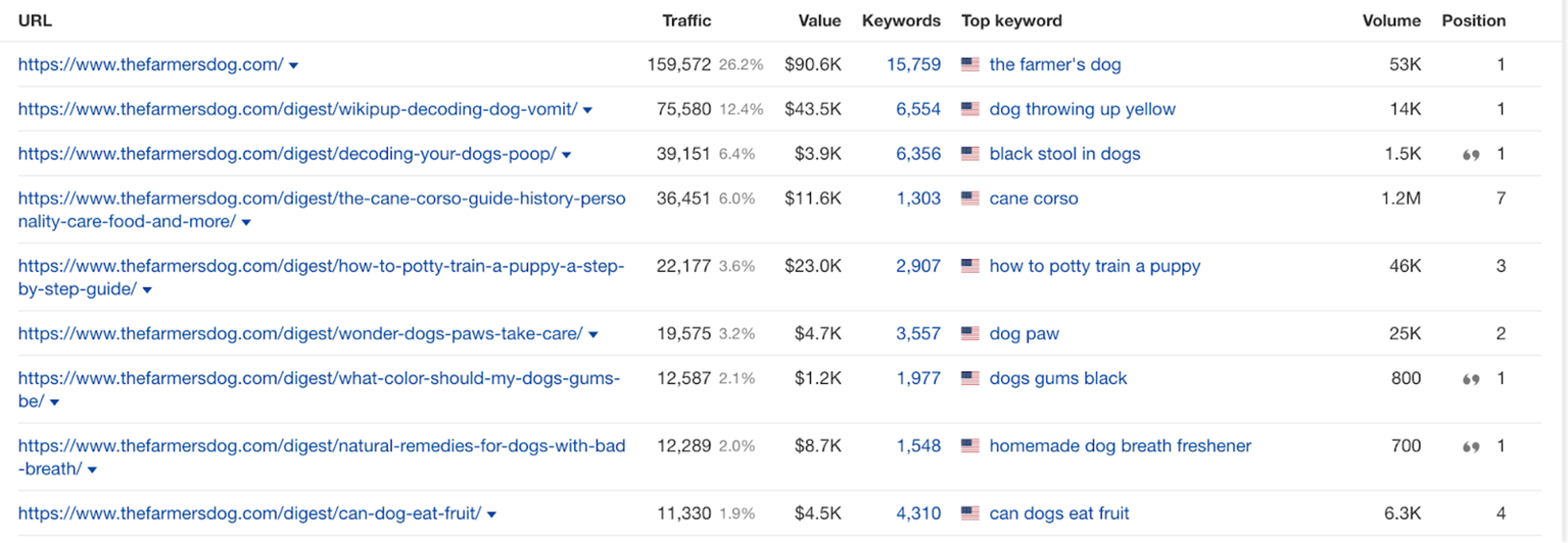This screenshot has height=543, width=1568.
Task: Expand the dropdown next to the homepage URL
Action: 294,65
